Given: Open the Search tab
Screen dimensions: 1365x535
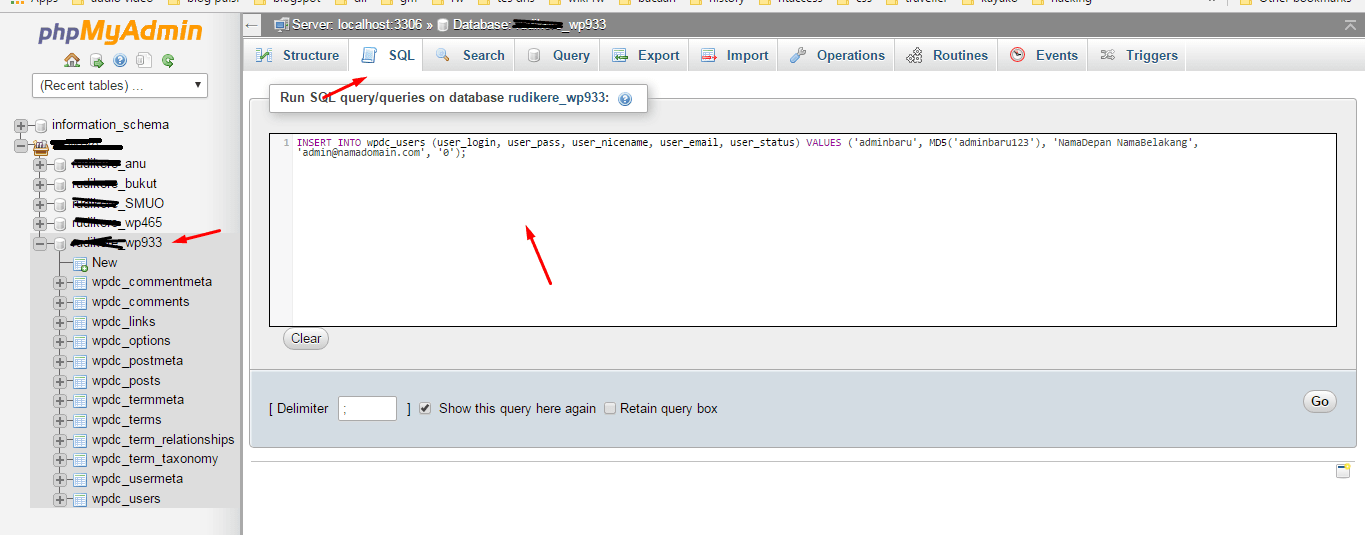Looking at the screenshot, I should tap(470, 55).
